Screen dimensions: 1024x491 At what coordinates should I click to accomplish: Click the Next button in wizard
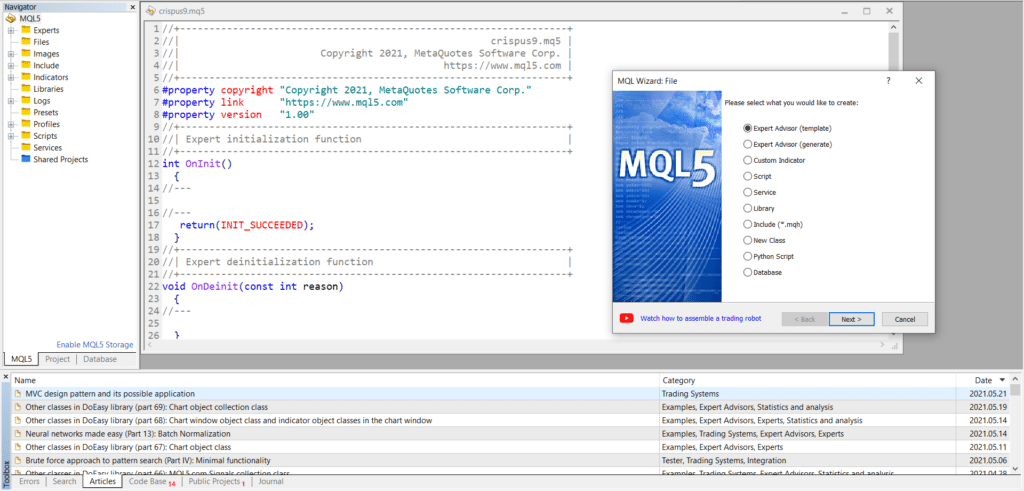click(851, 319)
